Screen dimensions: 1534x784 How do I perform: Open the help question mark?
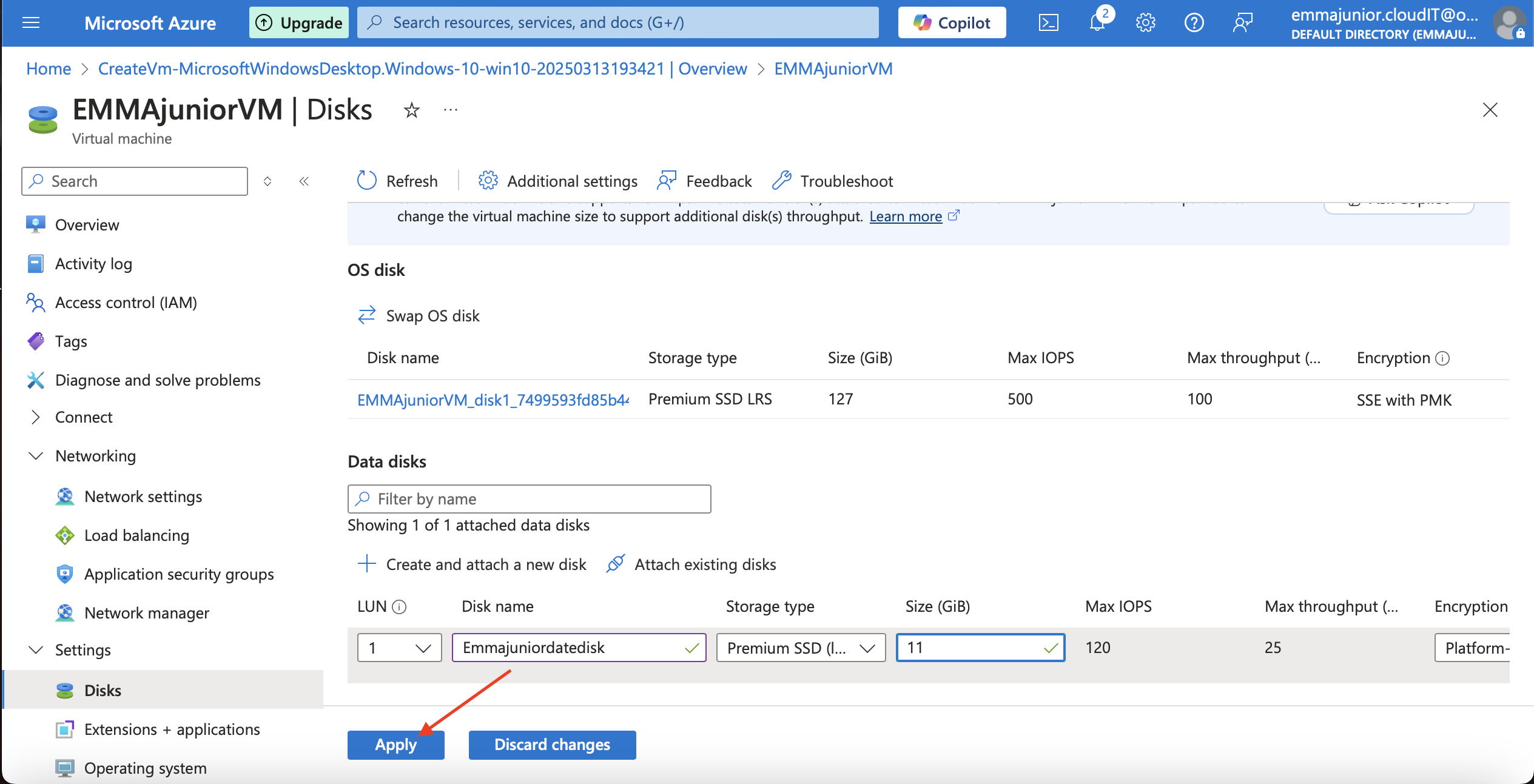tap(1194, 23)
